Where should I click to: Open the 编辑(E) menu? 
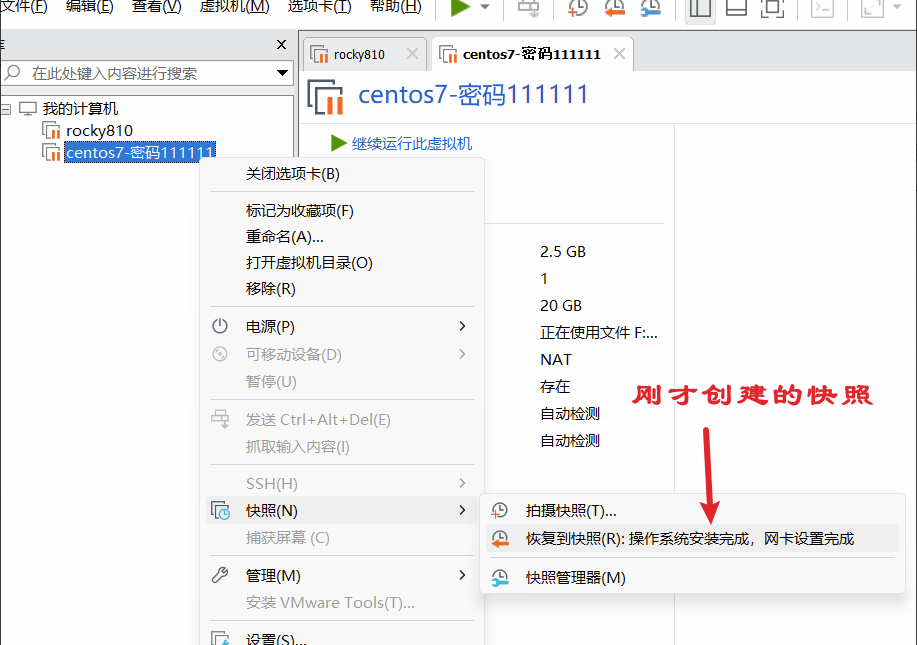(89, 6)
